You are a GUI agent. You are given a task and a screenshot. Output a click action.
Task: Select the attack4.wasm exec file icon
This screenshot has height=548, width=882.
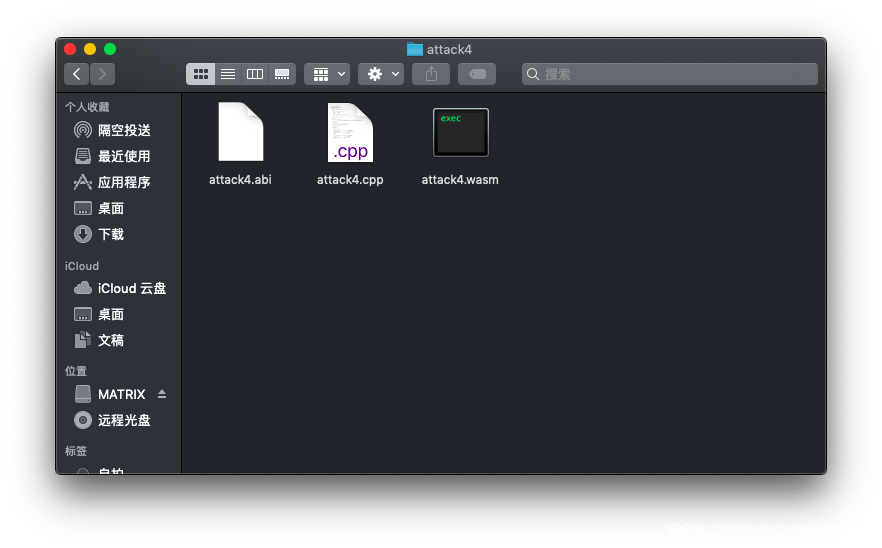[x=461, y=132]
